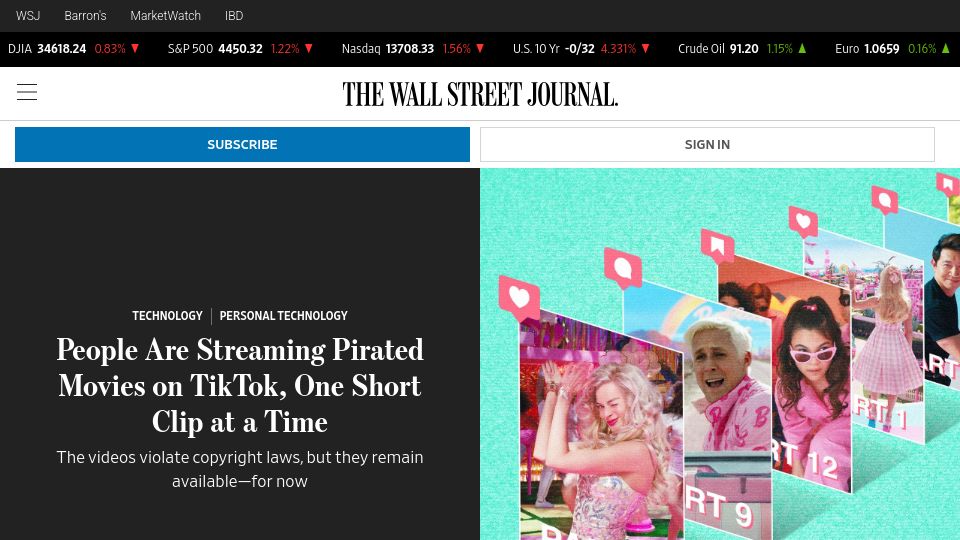Click the S&P 500 1.22% change value
Screen dimensions: 960x540
(x=285, y=48)
